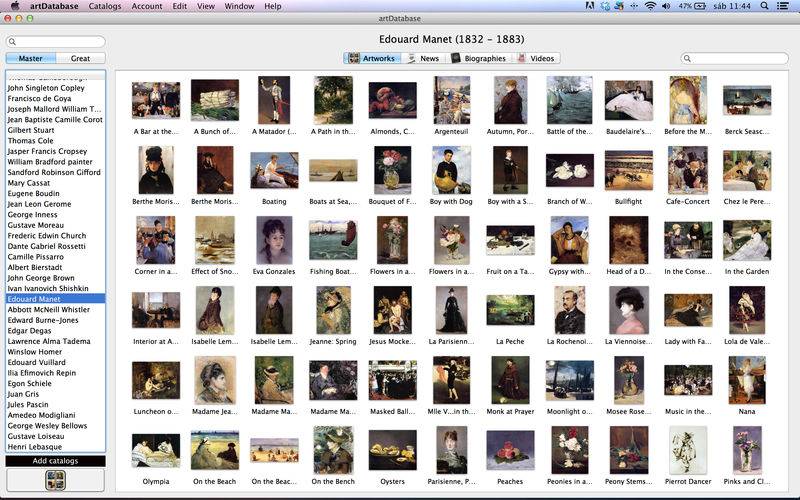Select Henri Lebasque in artist list

tap(55, 446)
